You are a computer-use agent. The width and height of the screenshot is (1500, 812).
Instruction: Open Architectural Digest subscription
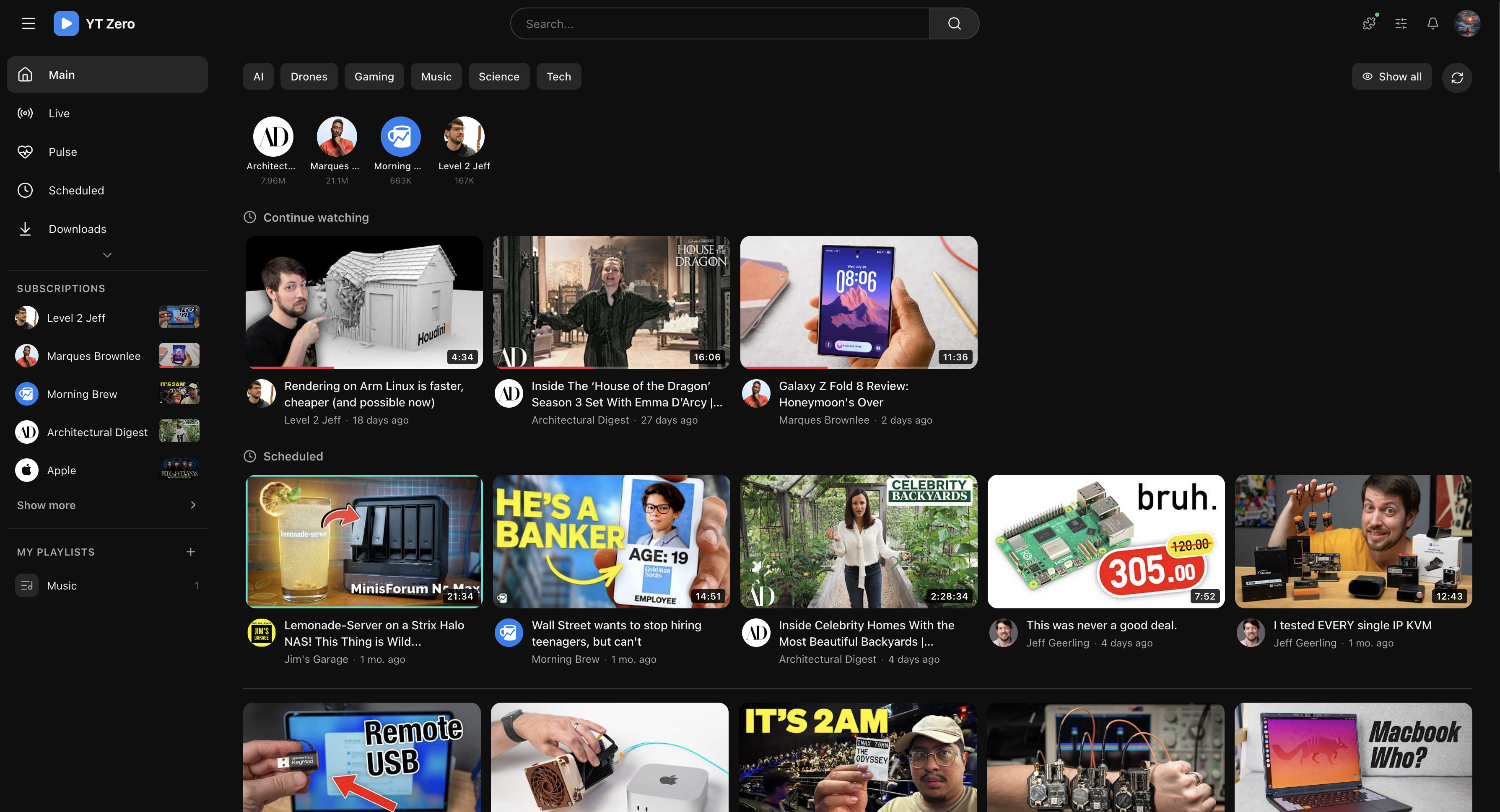(x=107, y=432)
